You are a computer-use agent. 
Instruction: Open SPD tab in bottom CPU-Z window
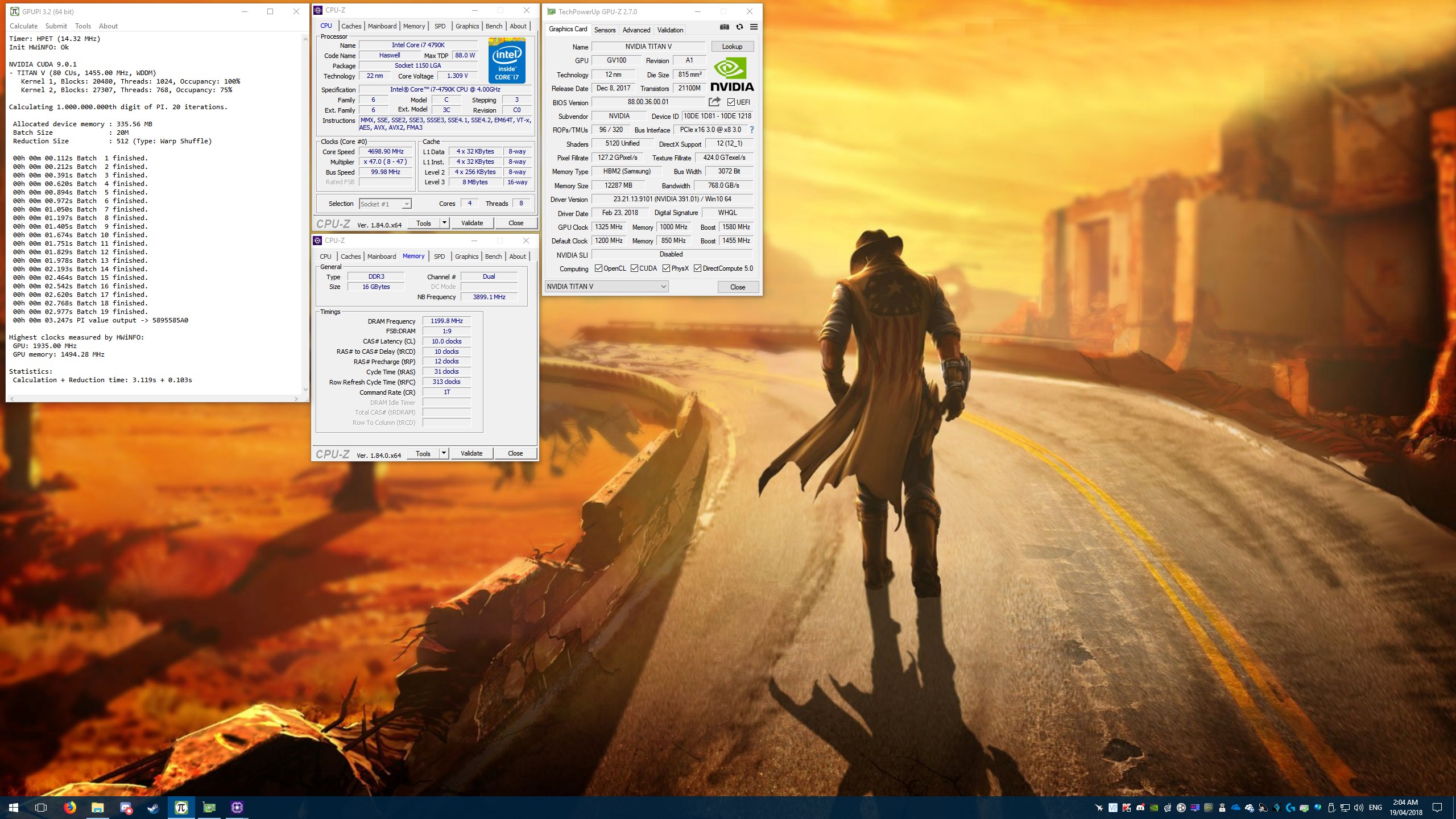(x=439, y=257)
